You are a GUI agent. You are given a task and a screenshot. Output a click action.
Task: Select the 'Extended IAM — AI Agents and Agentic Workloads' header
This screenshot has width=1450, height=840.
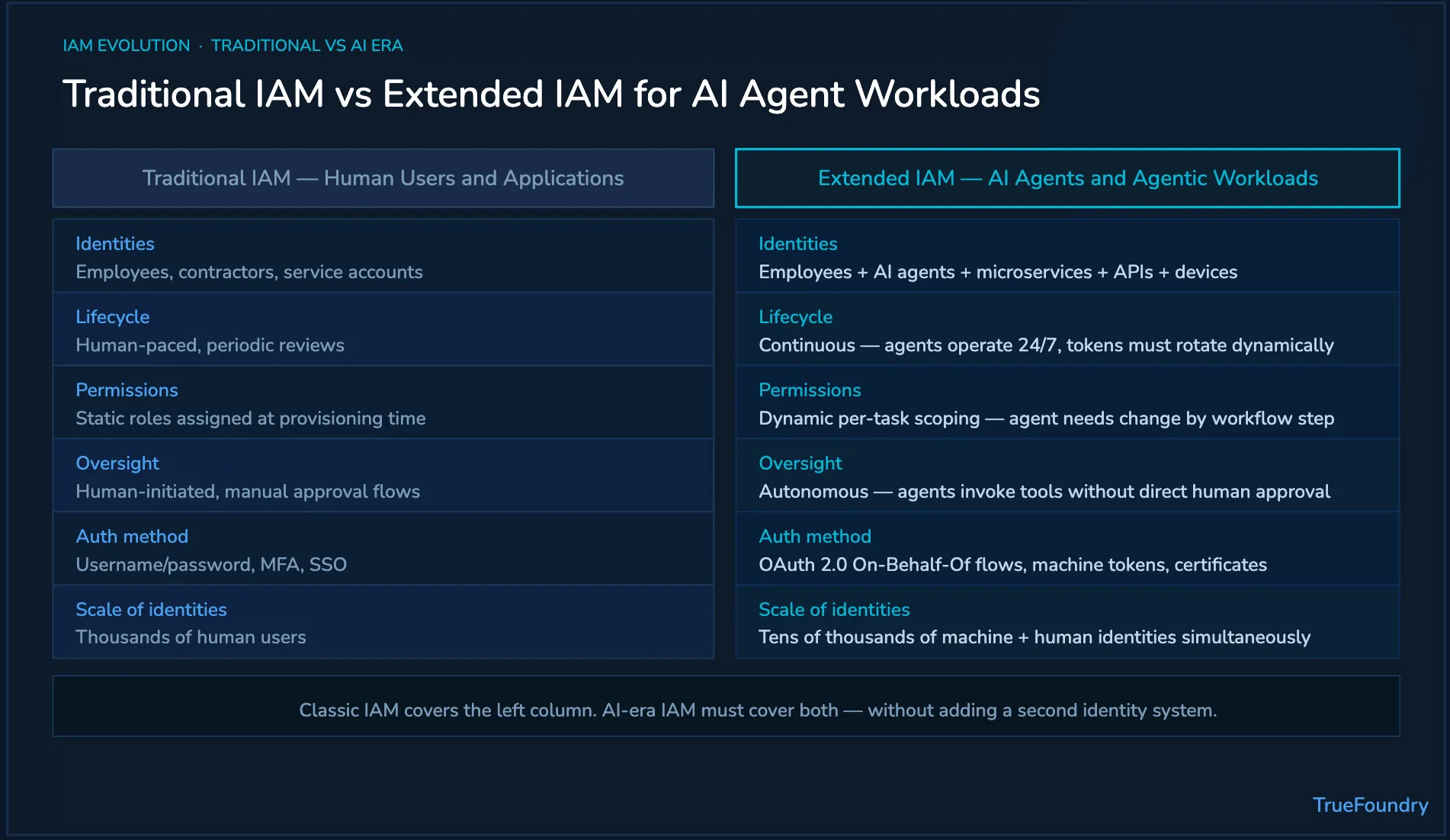coord(1067,178)
